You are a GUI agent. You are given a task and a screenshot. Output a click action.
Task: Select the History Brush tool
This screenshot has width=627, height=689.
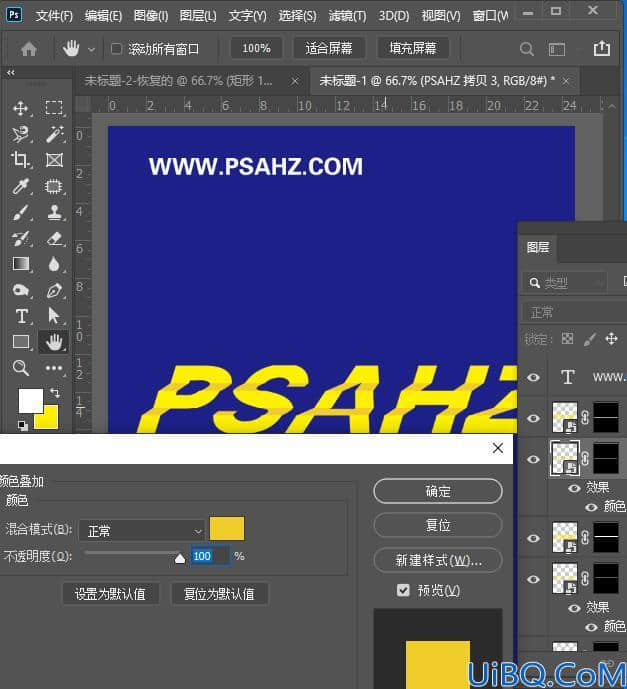tap(21, 238)
